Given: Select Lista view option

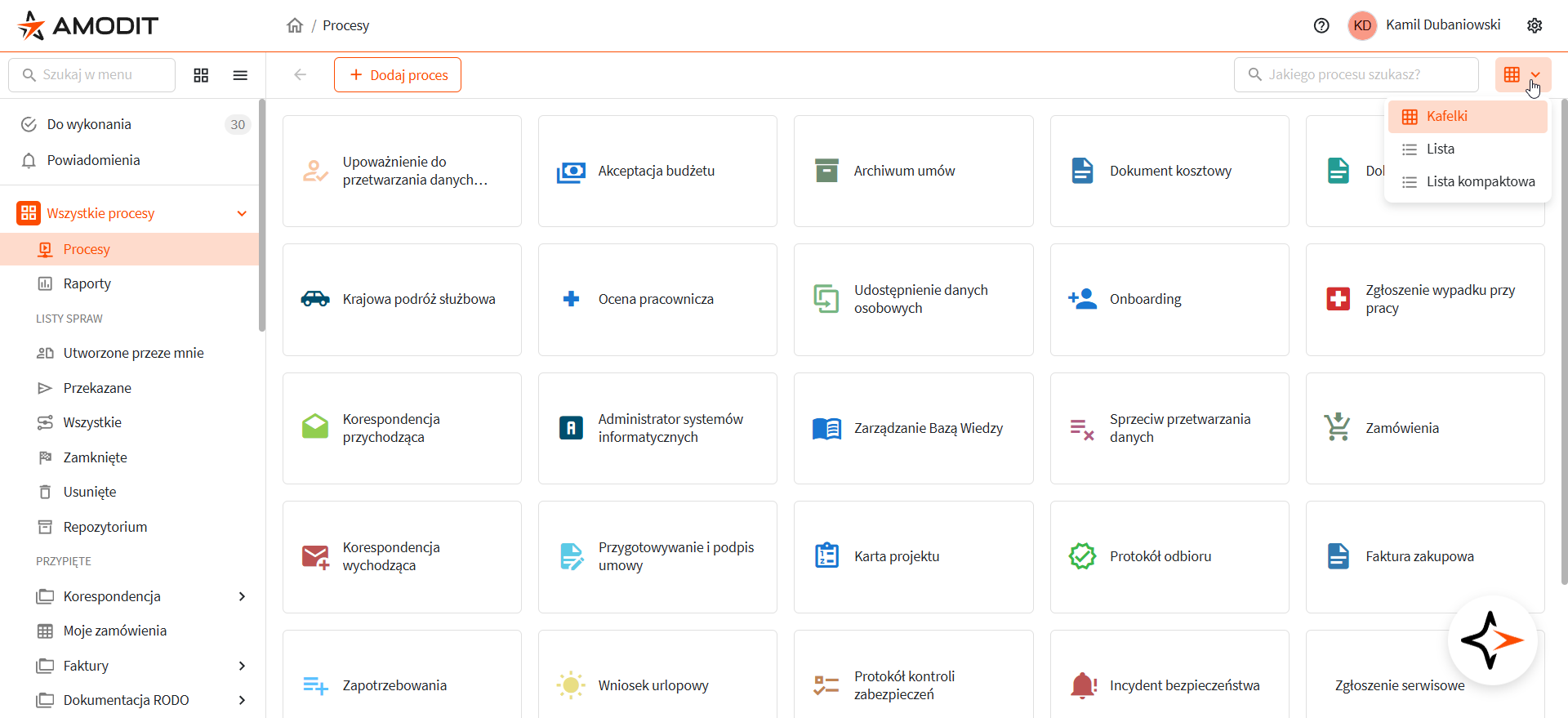Looking at the screenshot, I should tap(1441, 149).
